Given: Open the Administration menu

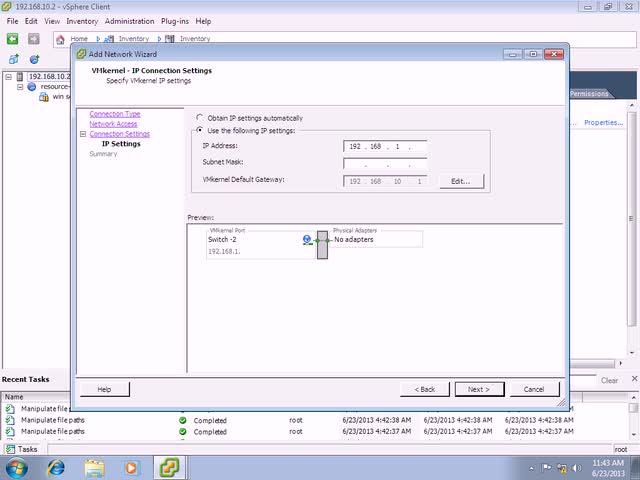Looking at the screenshot, I should pos(129,21).
